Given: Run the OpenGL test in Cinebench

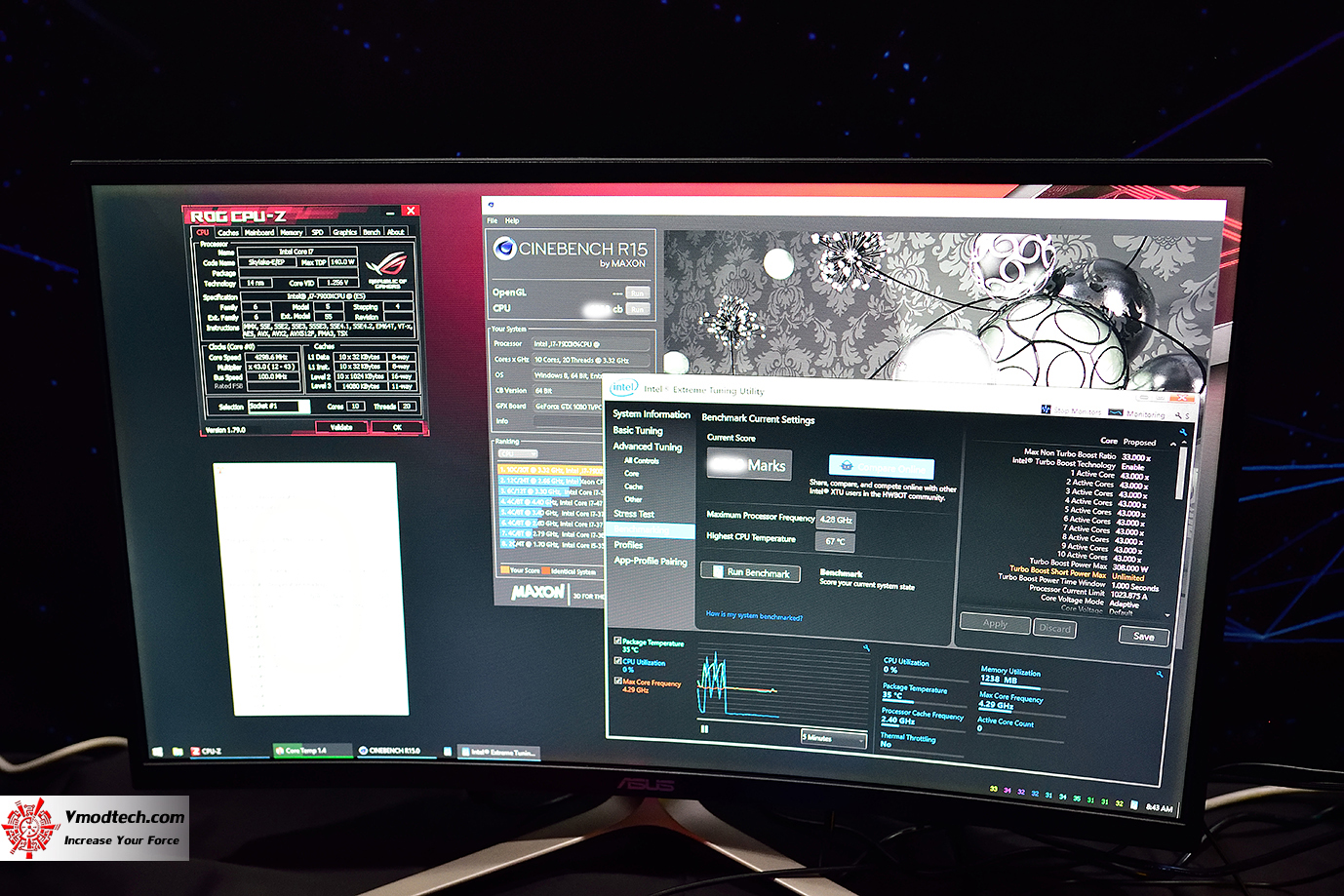Looking at the screenshot, I should pyautogui.click(x=637, y=292).
